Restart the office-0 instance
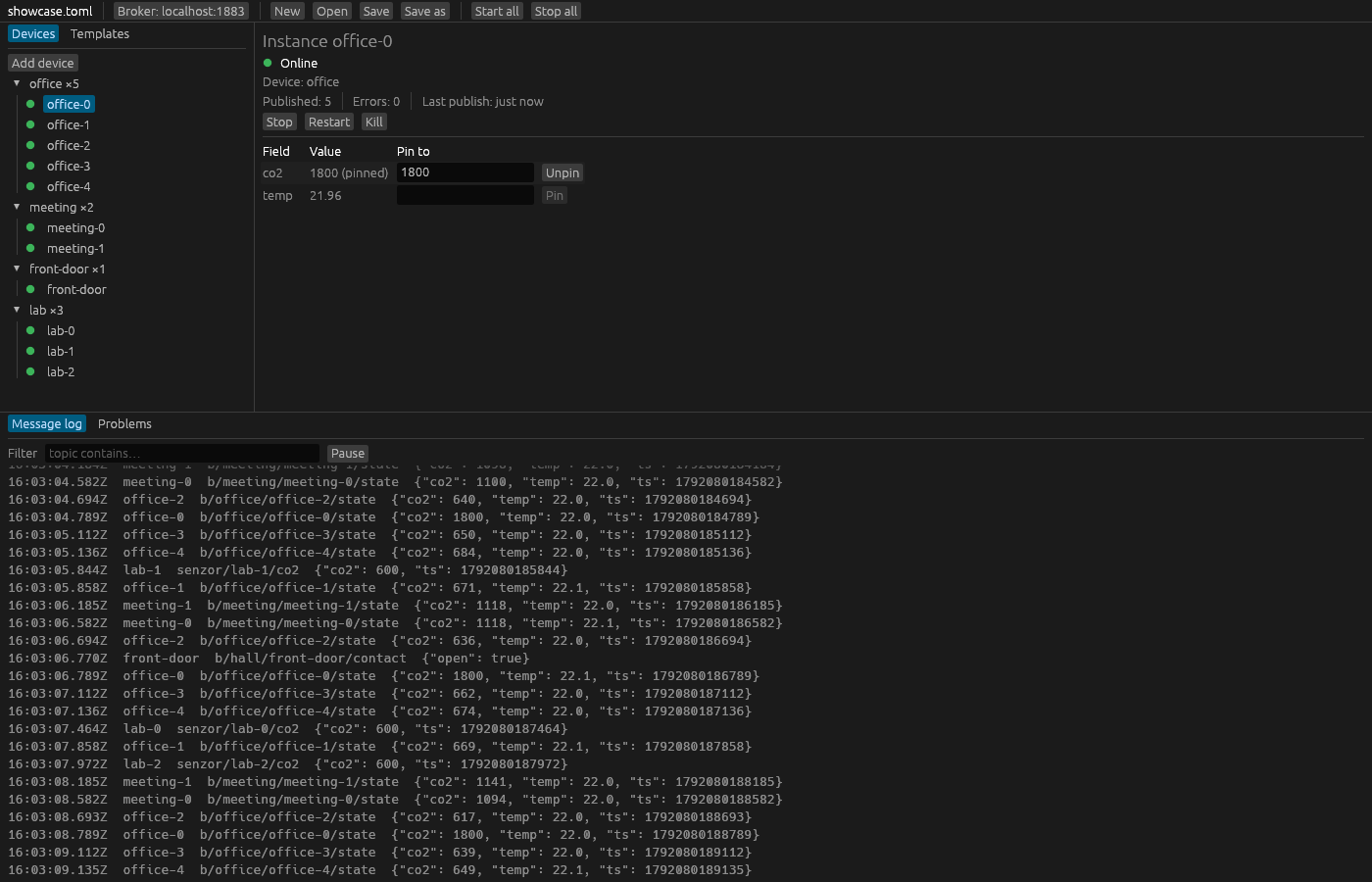This screenshot has height=882, width=1372. click(x=329, y=122)
